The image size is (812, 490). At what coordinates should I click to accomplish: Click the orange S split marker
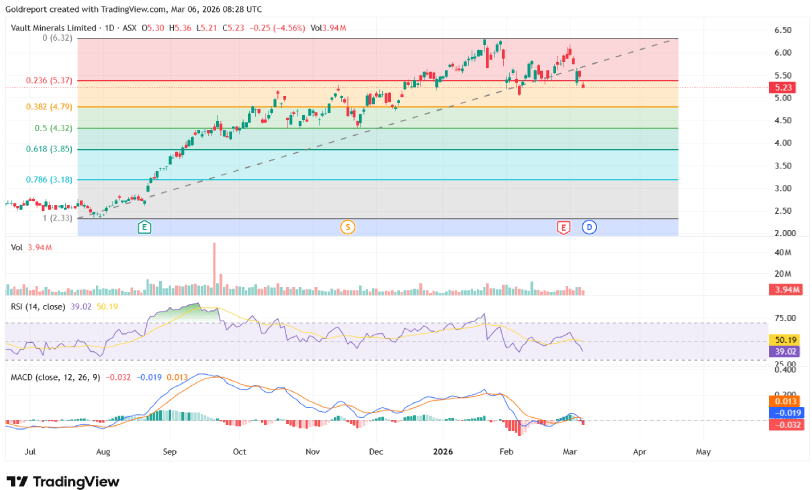pos(347,228)
